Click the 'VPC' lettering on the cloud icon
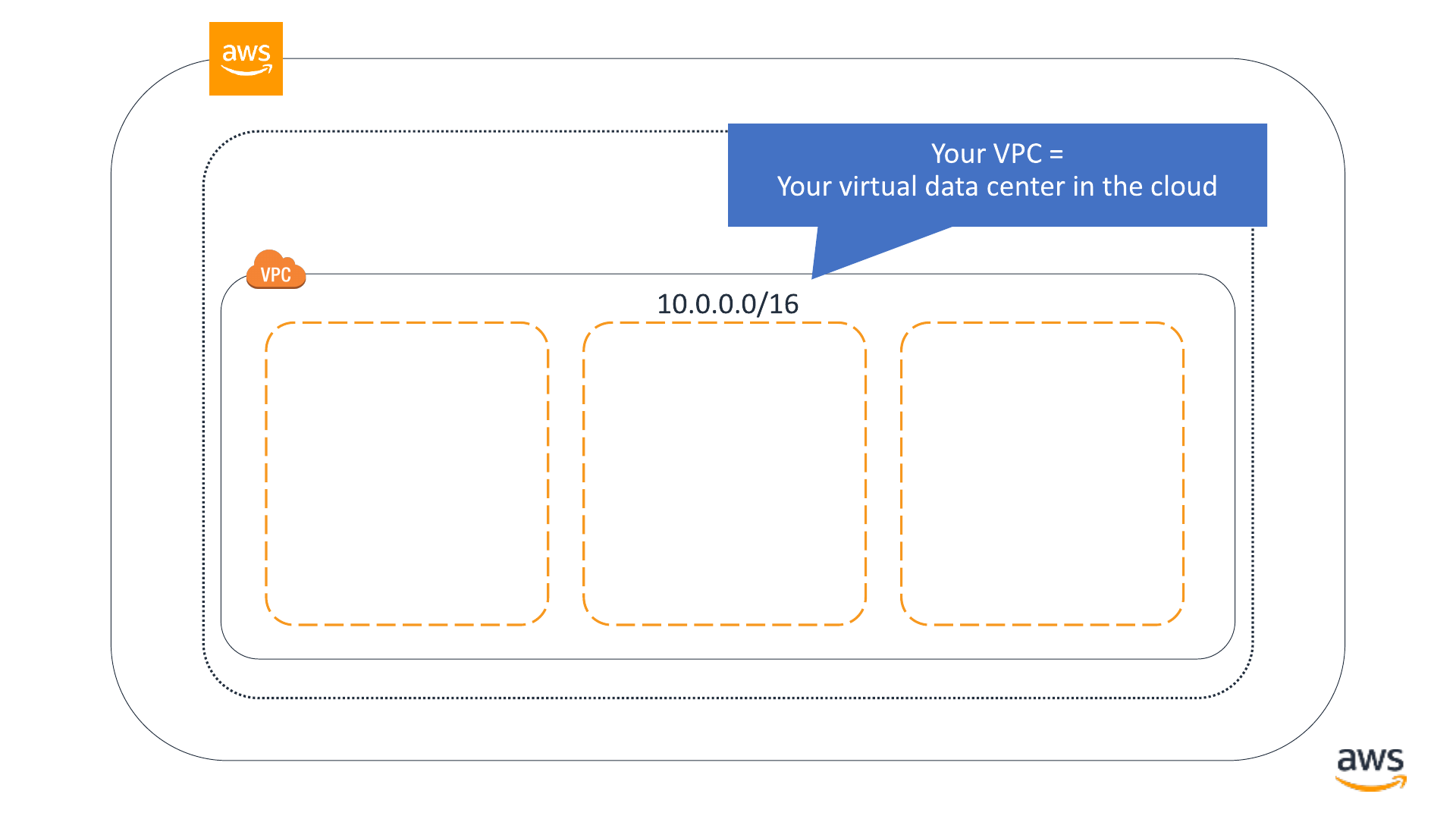Image resolution: width=1456 pixels, height=819 pixels. point(275,275)
